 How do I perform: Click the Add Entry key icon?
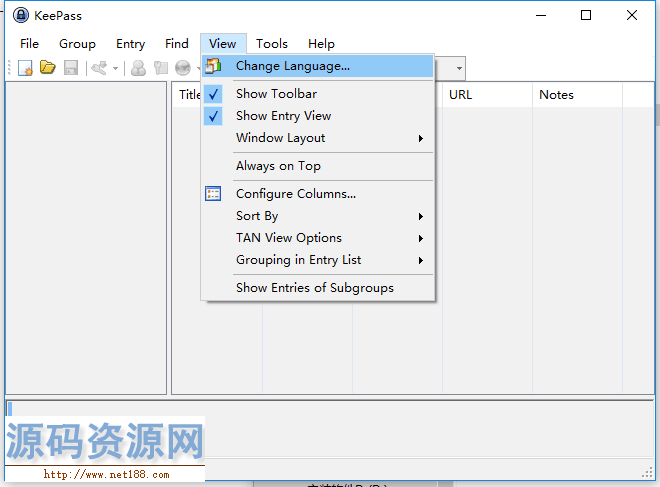[x=99, y=67]
